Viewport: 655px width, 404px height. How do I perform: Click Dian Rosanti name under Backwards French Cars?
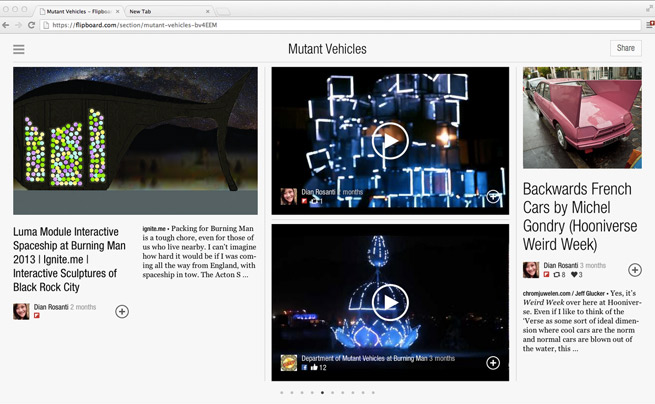pos(561,265)
